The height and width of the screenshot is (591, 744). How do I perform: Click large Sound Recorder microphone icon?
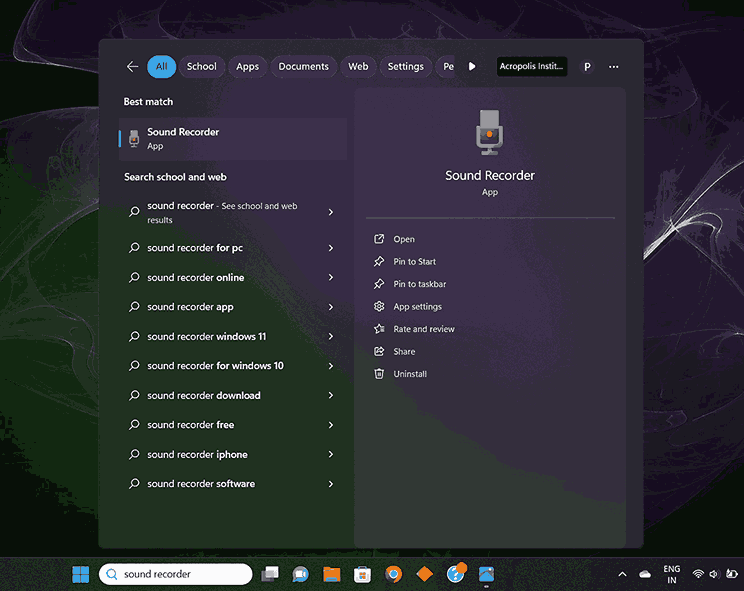coord(489,132)
